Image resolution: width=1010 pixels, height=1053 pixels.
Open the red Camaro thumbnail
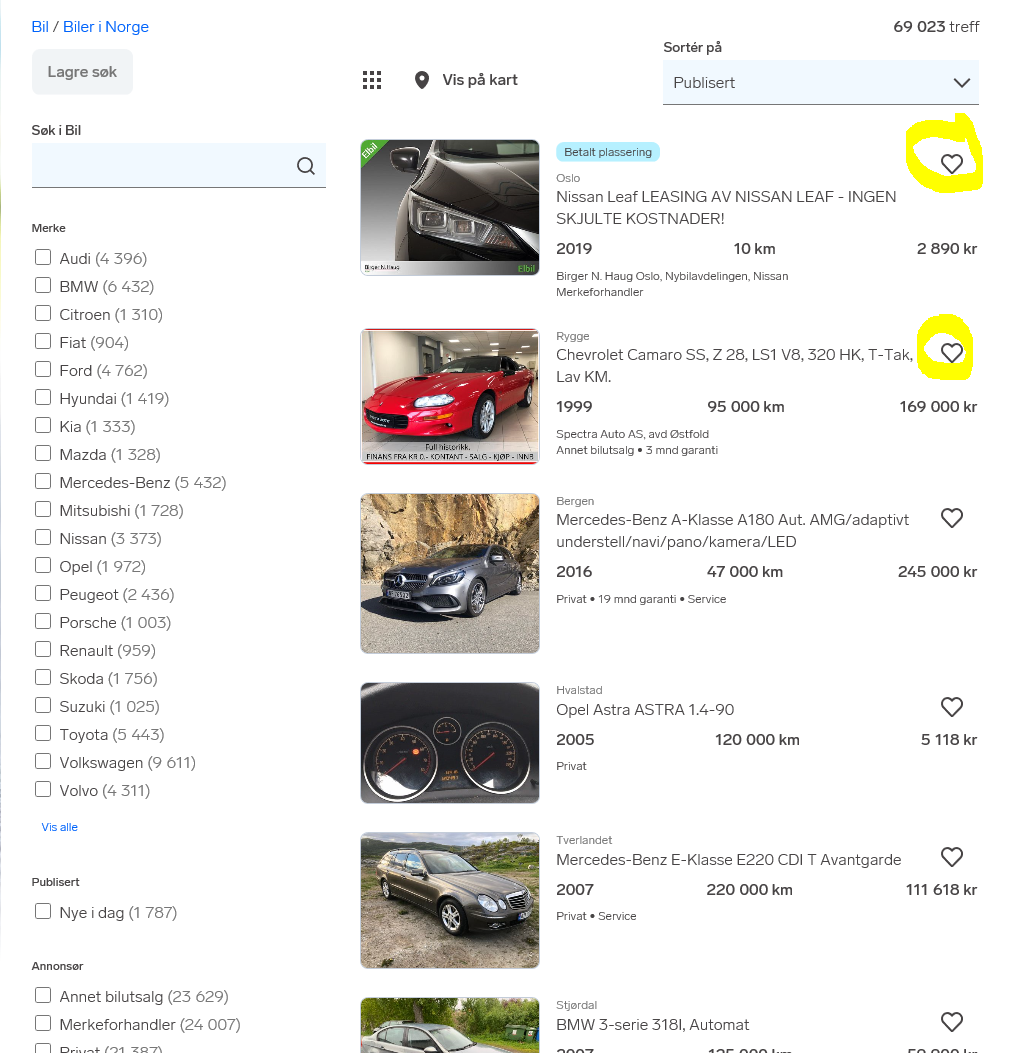coord(450,396)
